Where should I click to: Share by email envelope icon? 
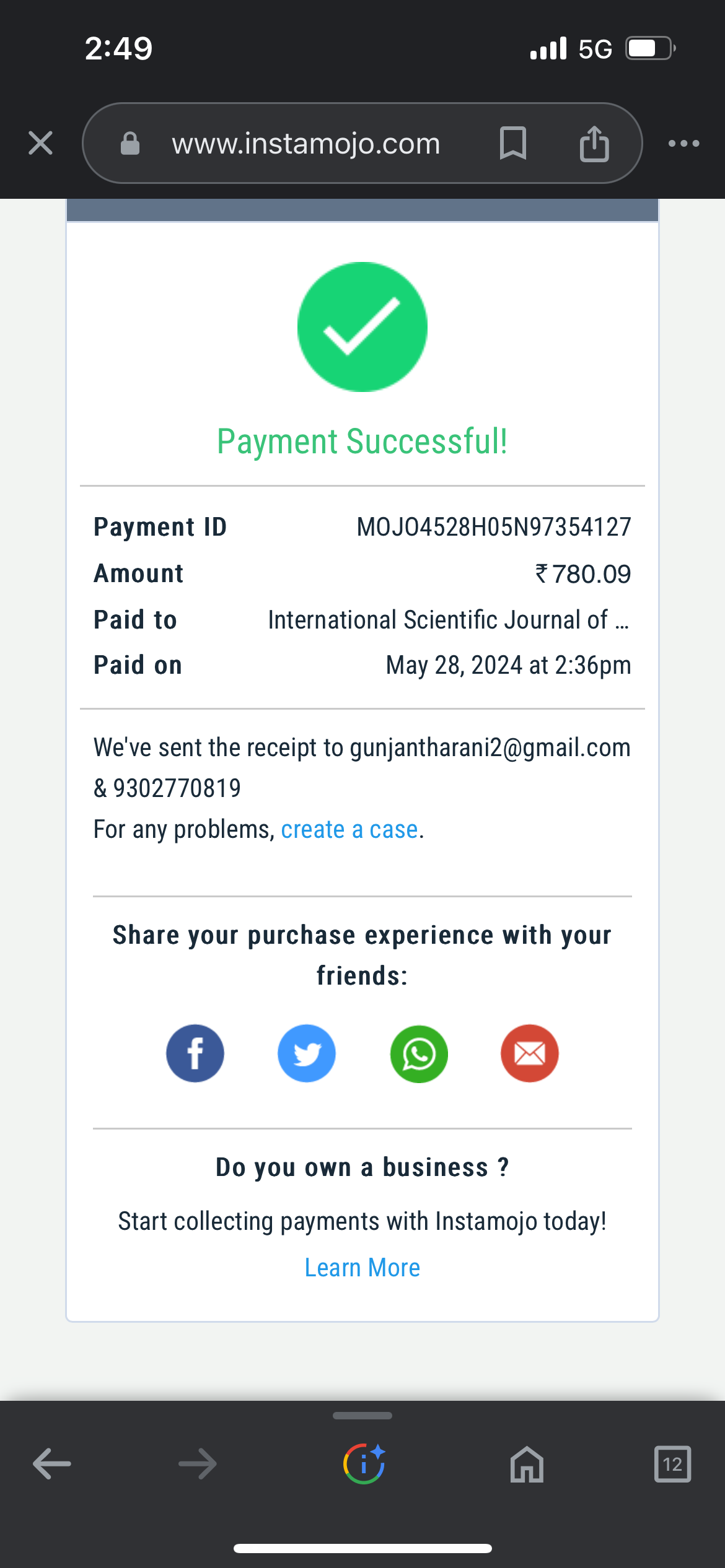530,1053
